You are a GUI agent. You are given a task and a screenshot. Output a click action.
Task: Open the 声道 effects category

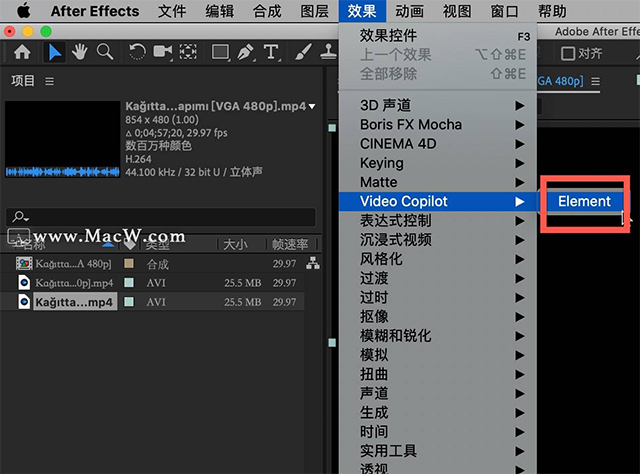tap(438, 393)
